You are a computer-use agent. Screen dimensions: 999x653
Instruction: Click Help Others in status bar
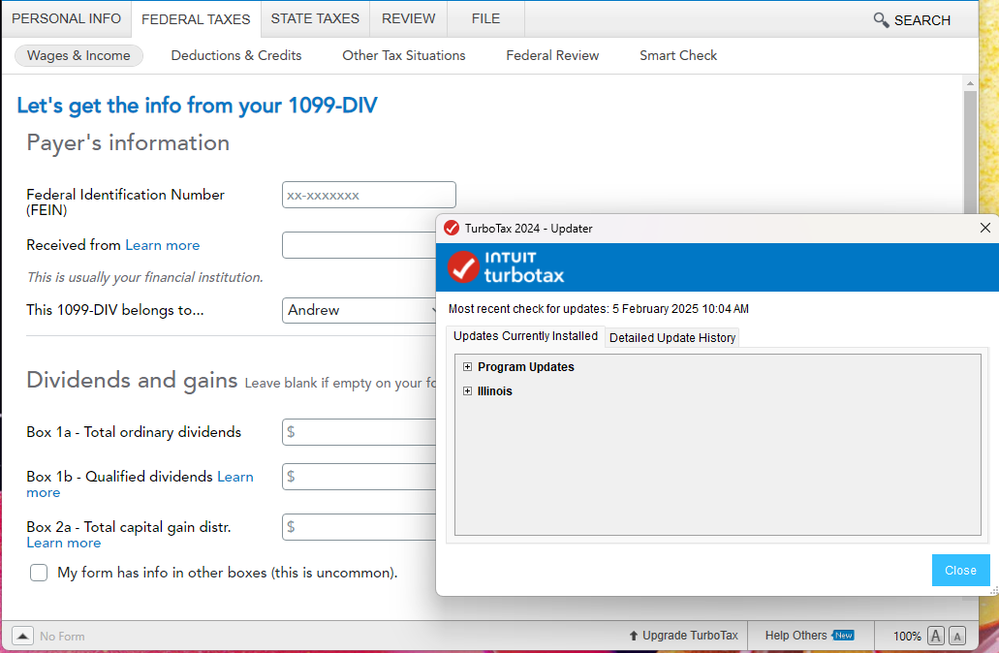click(796, 635)
